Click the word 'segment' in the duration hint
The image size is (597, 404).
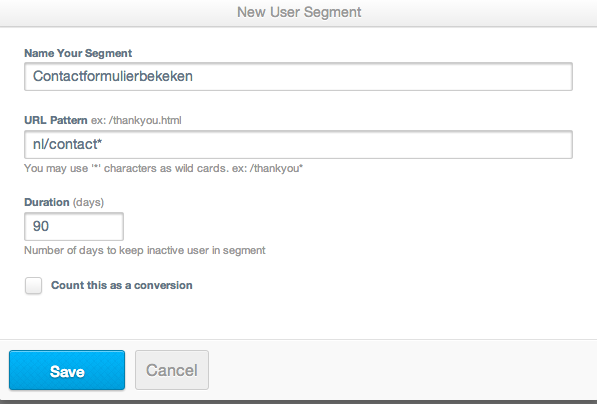pyautogui.click(x=244, y=251)
